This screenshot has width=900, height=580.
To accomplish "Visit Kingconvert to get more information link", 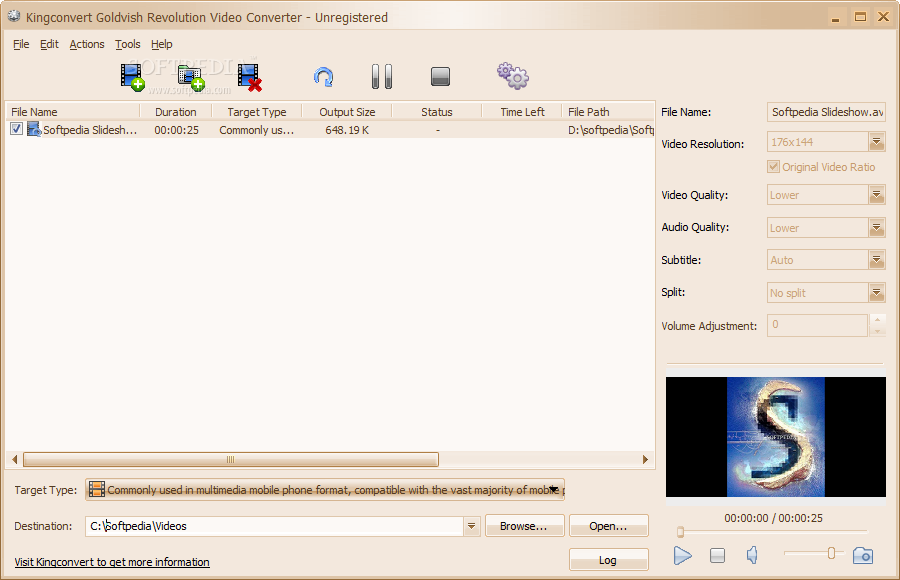I will click(112, 562).
